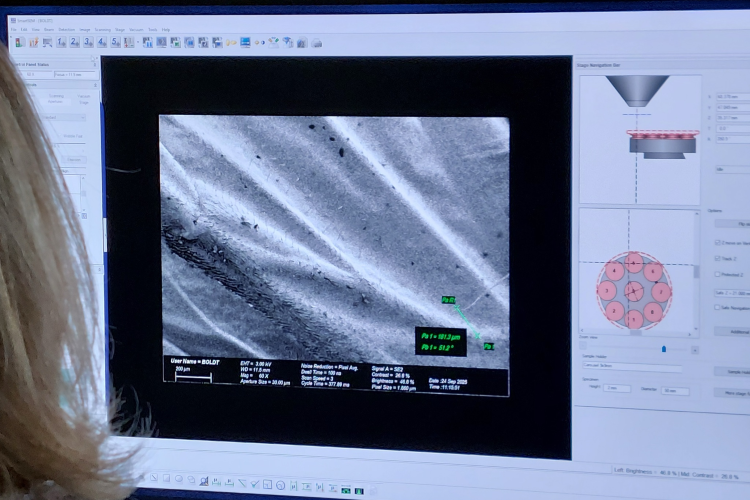Click the first icon in the main toolbar
This screenshot has width=750, height=500.
pos(18,42)
